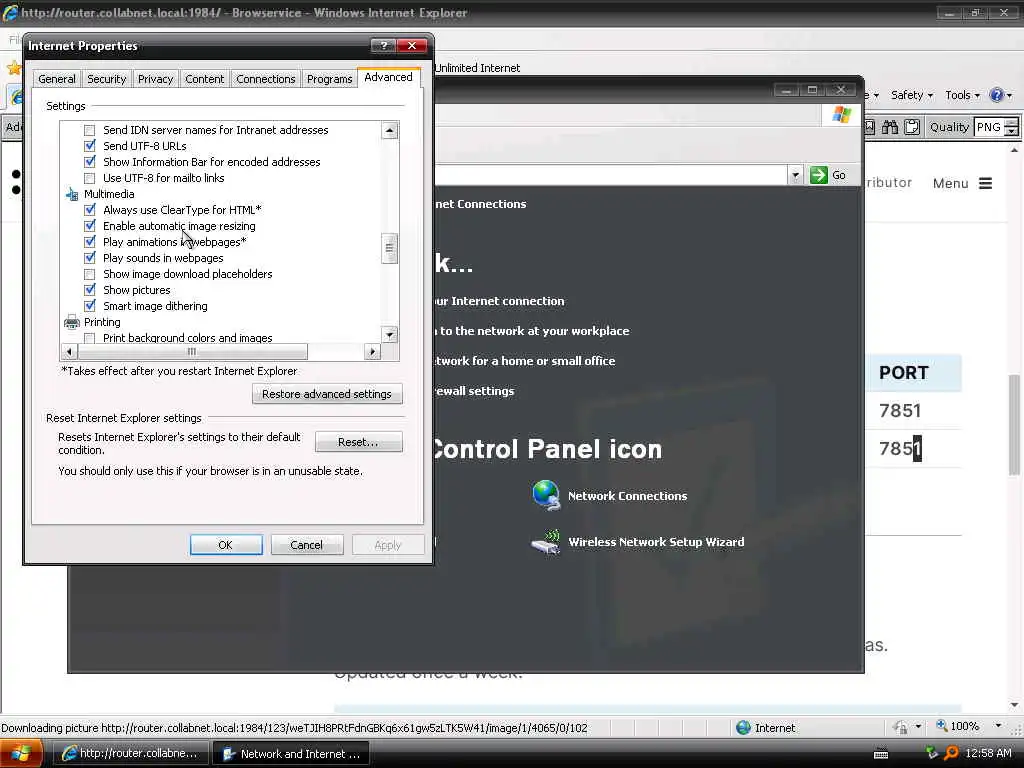The height and width of the screenshot is (768, 1024).
Task: Decrease Quality PNG stepper down arrow
Action: 1012,131
